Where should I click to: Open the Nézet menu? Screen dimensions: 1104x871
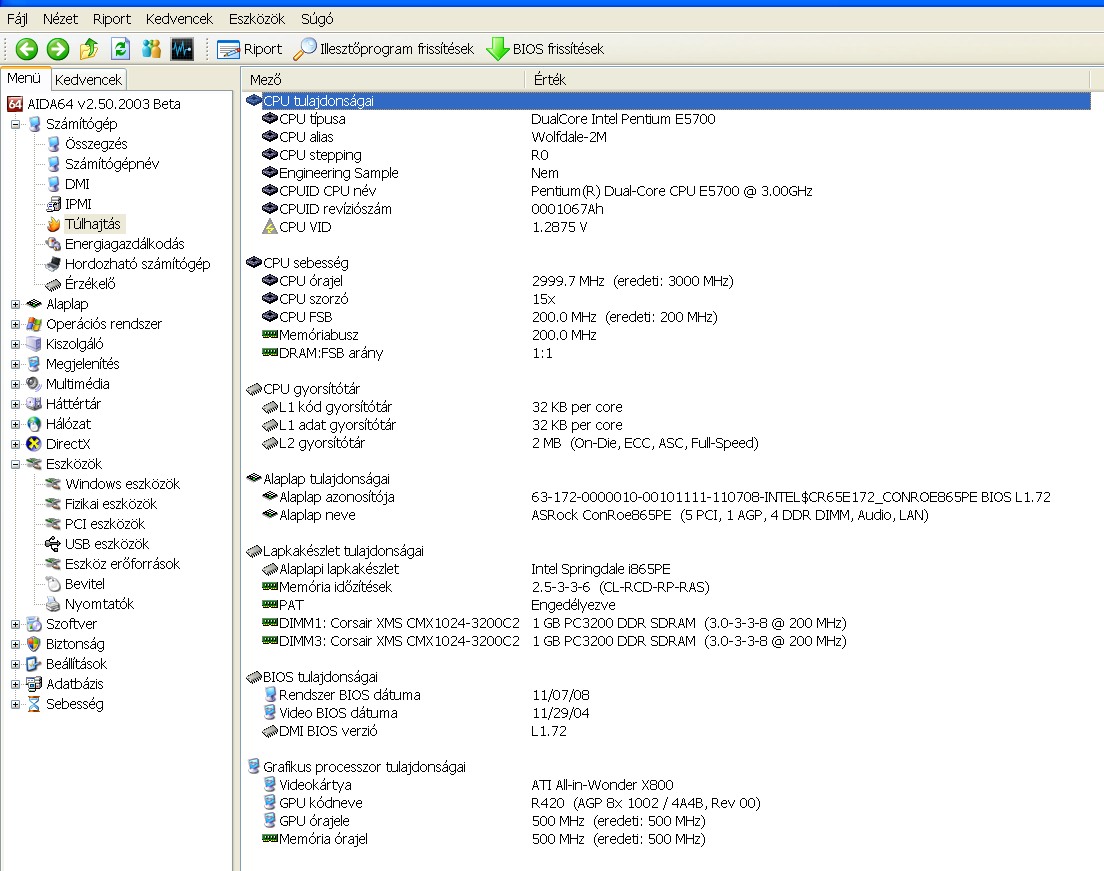pos(61,19)
